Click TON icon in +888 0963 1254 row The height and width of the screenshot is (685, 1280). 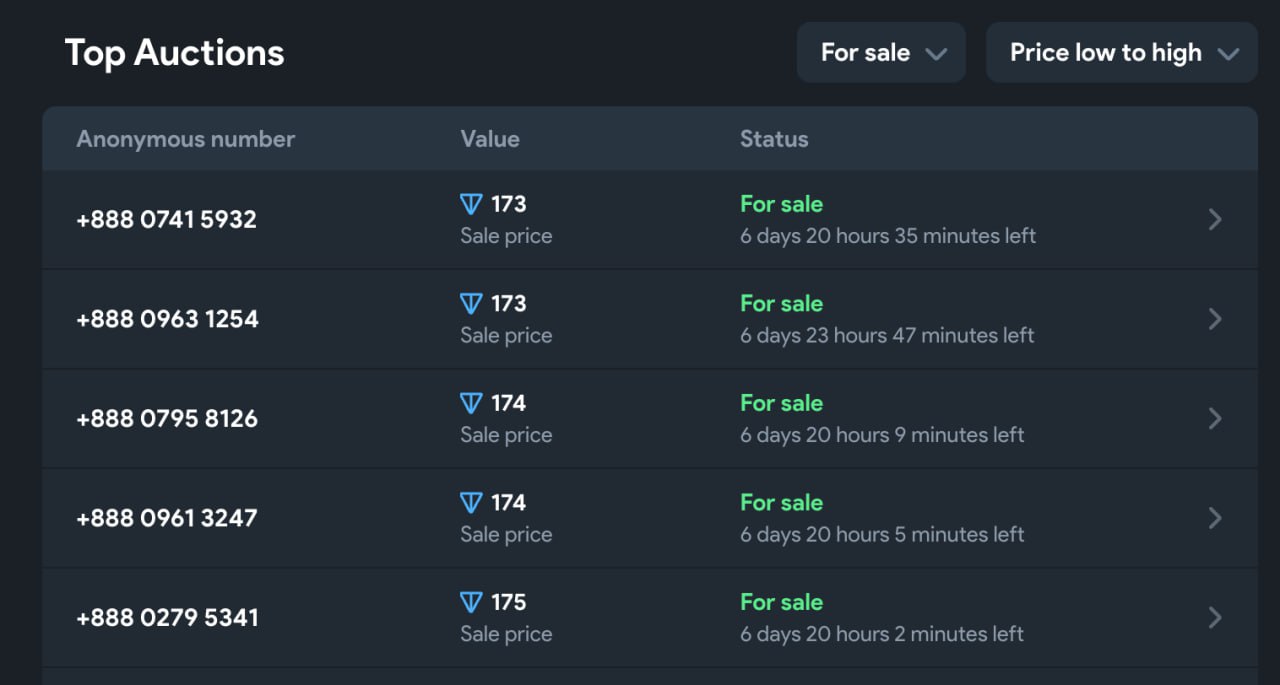(471, 303)
